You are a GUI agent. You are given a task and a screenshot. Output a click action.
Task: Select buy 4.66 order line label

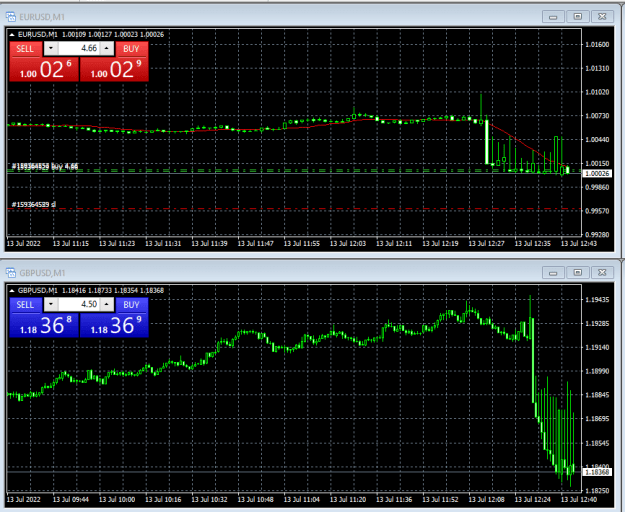(45, 166)
